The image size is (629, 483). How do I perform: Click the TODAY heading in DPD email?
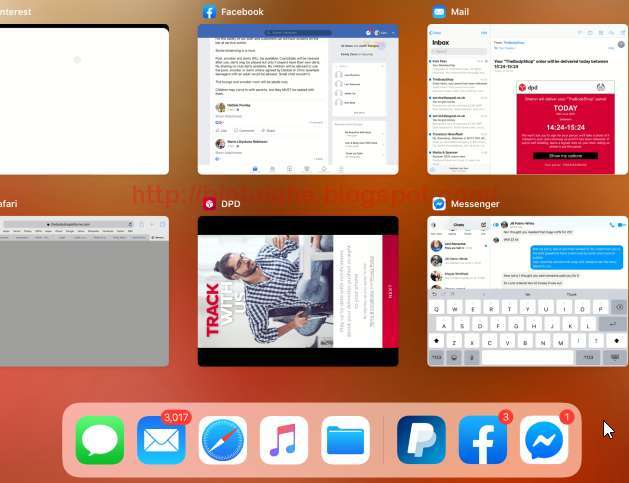coord(565,108)
